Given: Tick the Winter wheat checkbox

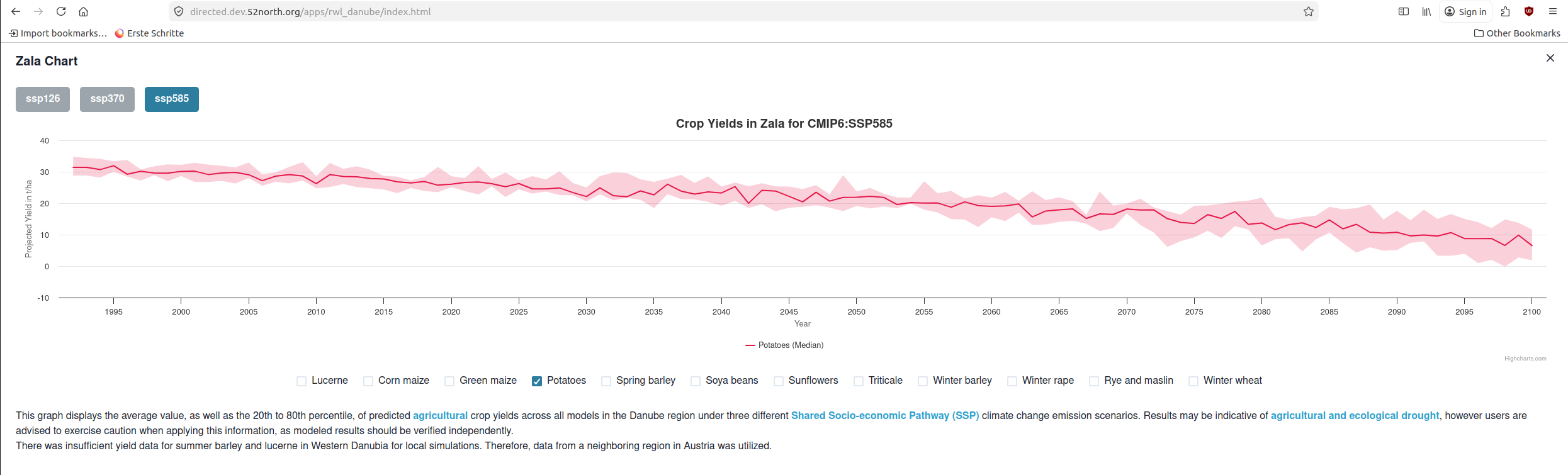Looking at the screenshot, I should [x=1193, y=381].
